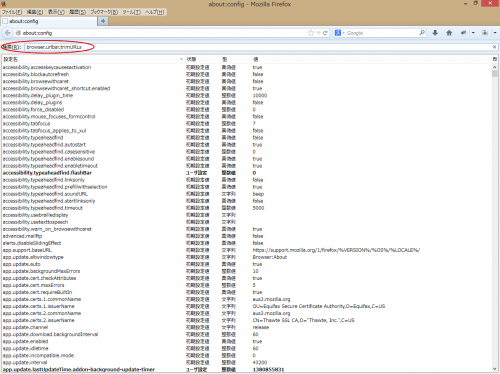500x374 pixels.
Task: Select the advanced.mailftp preference
Action: [247, 236]
